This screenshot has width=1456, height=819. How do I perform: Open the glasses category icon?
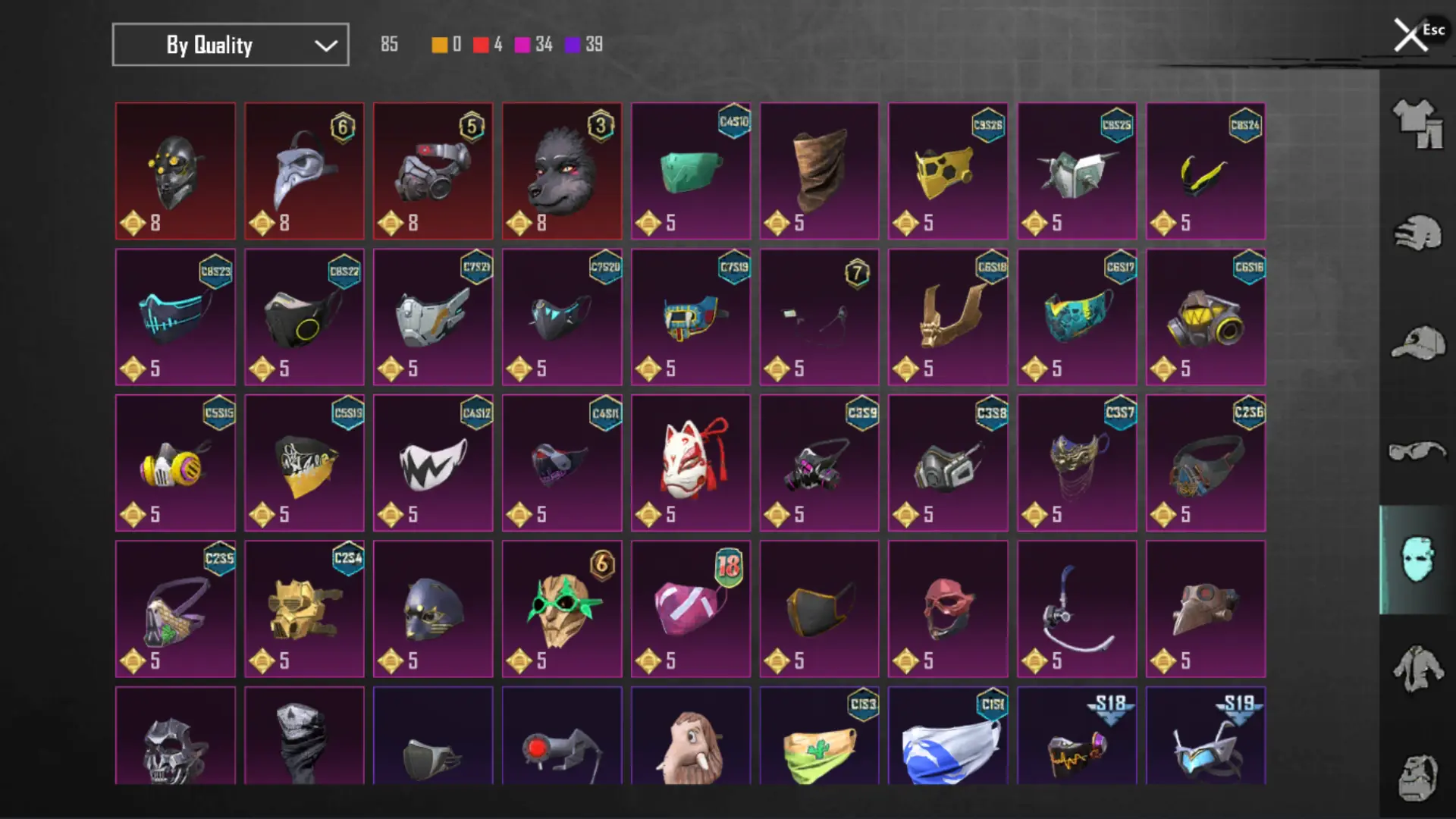tap(1417, 451)
